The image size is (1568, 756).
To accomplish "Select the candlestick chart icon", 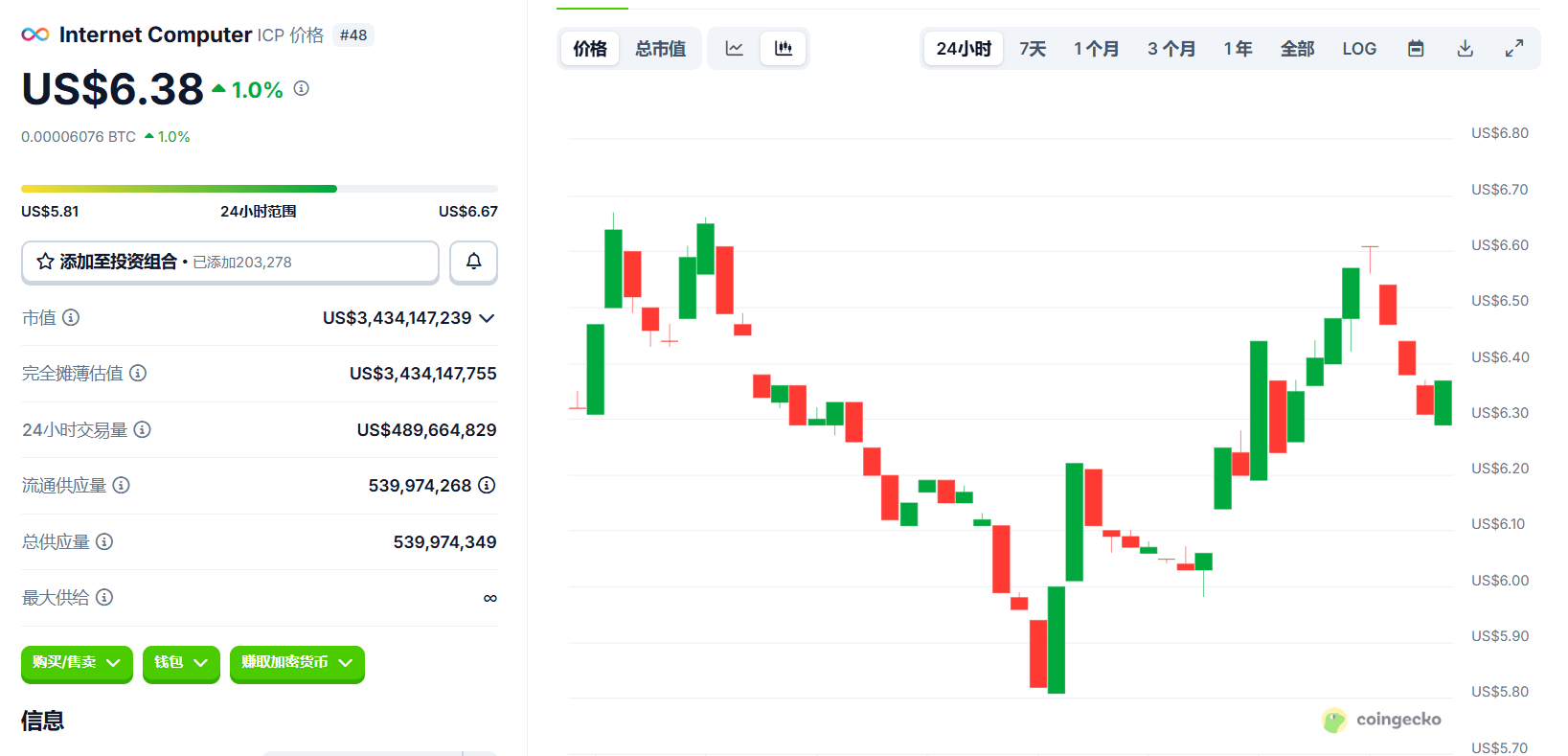I will pos(784,49).
